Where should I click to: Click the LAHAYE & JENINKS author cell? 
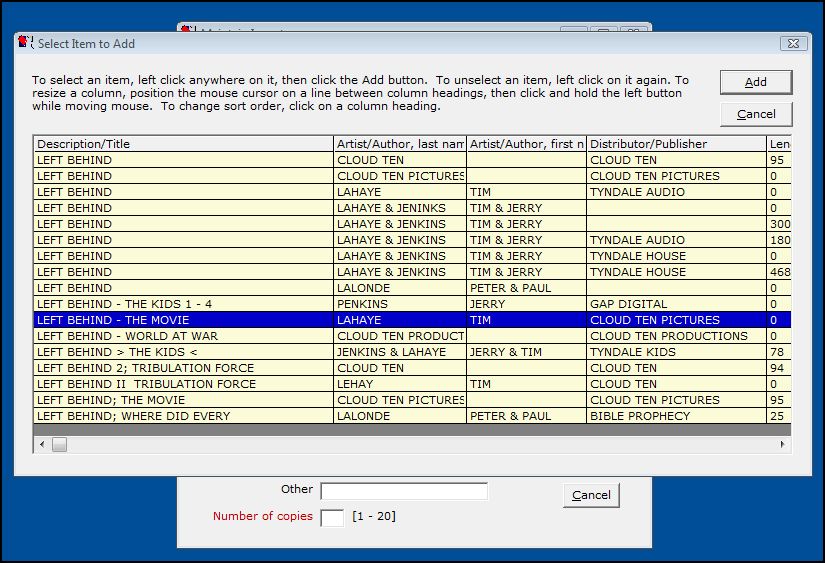click(400, 208)
